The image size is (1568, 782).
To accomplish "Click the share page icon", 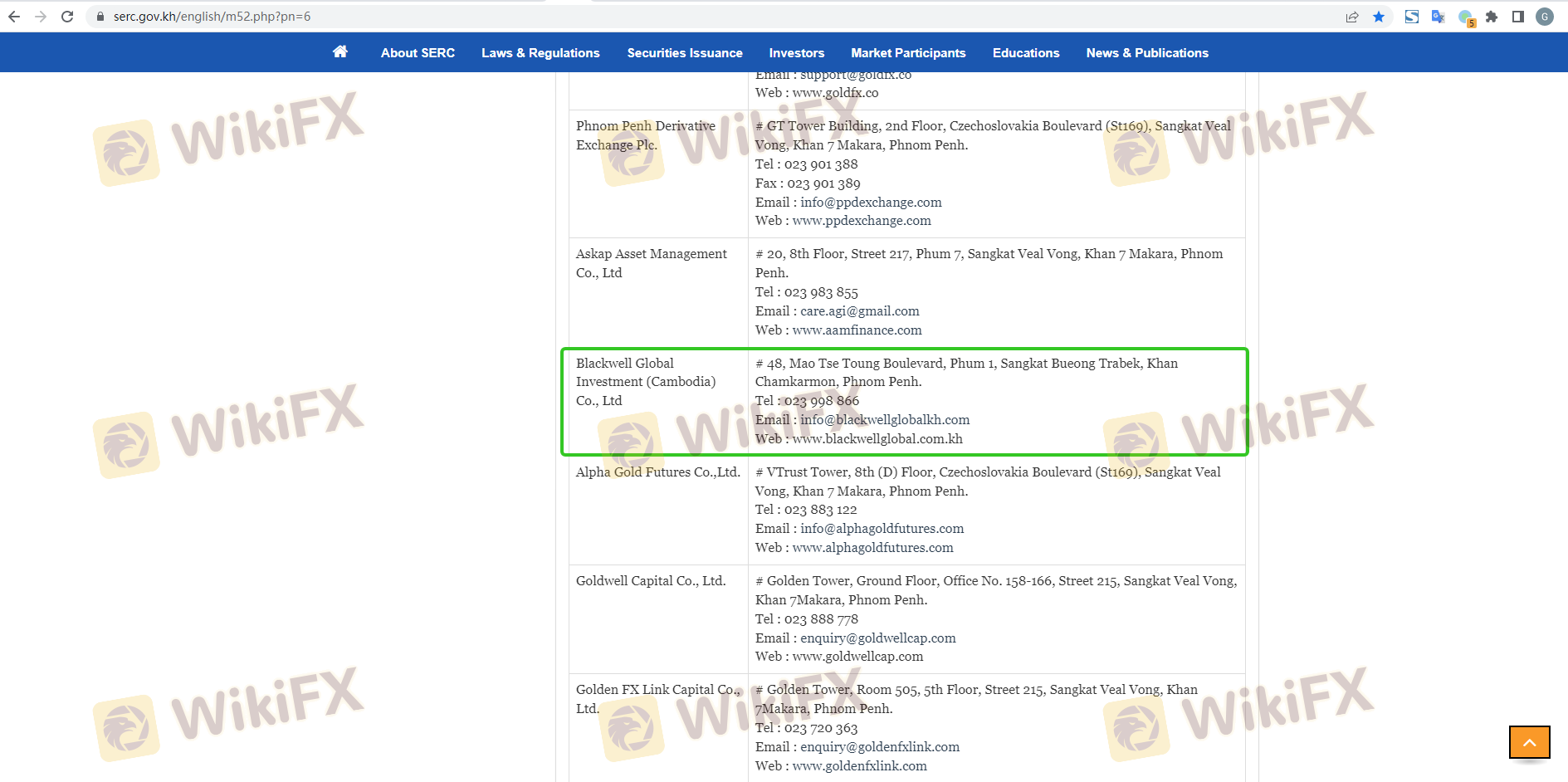I will pos(1352,17).
